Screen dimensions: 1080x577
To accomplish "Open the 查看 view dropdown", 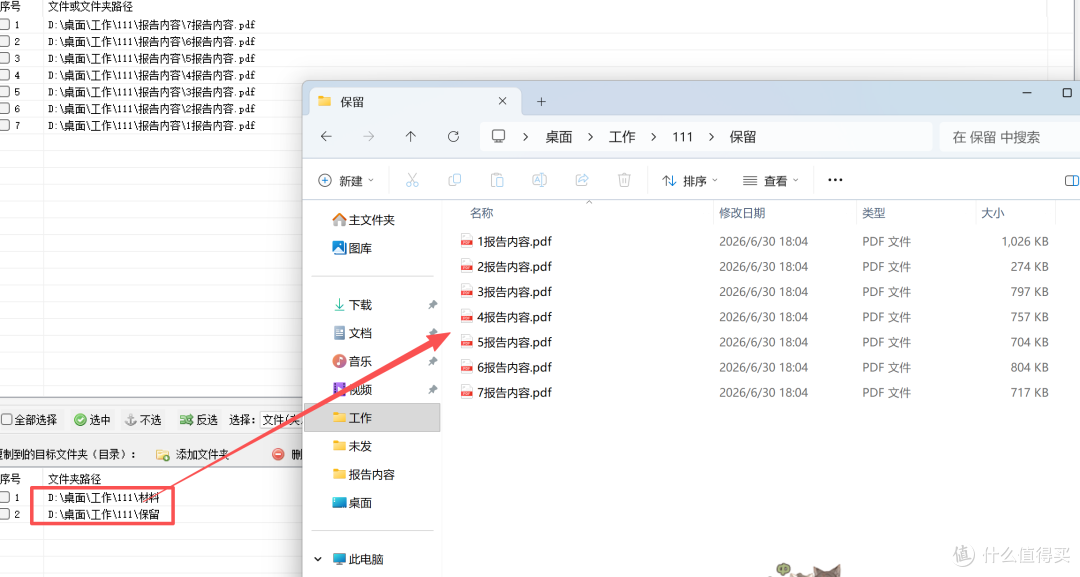I will 771,180.
